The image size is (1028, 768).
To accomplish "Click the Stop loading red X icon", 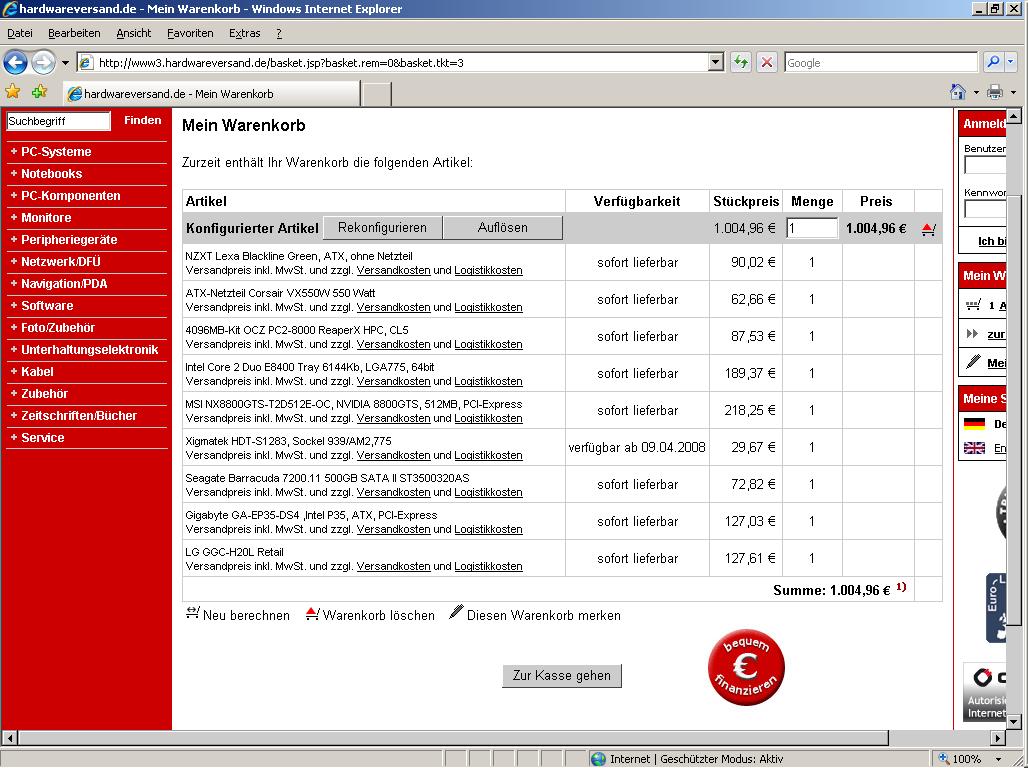I will coord(766,63).
